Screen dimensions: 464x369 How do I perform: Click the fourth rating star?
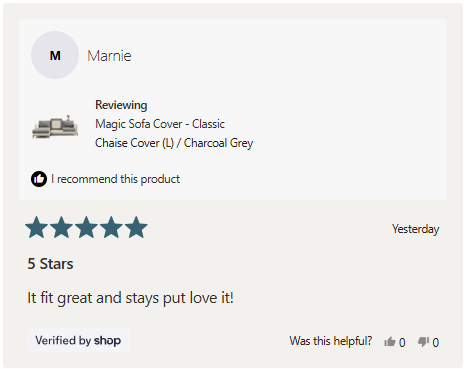tap(111, 227)
